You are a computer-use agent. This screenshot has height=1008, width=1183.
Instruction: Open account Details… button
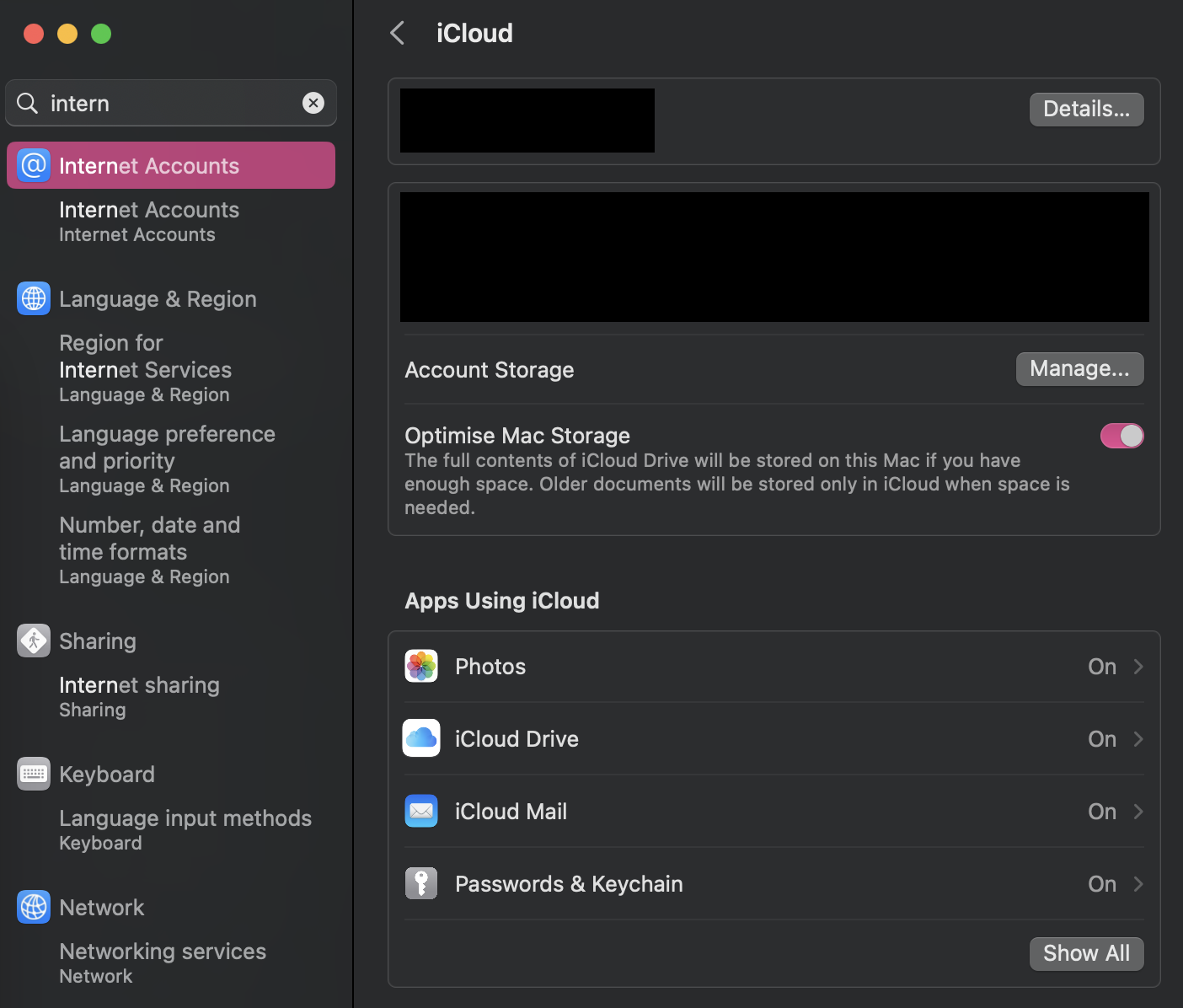tap(1086, 110)
